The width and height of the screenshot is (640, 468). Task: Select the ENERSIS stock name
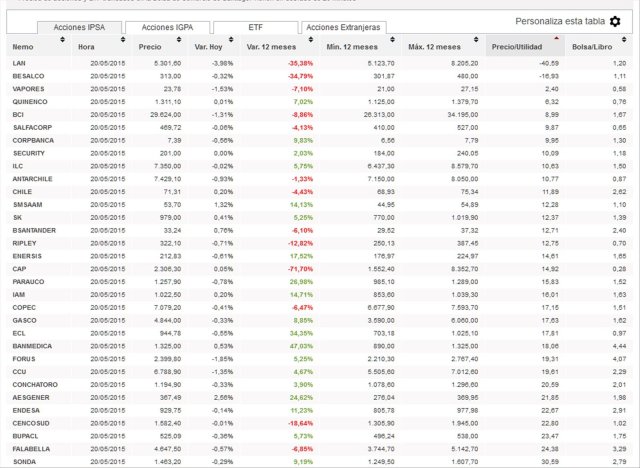(27, 256)
